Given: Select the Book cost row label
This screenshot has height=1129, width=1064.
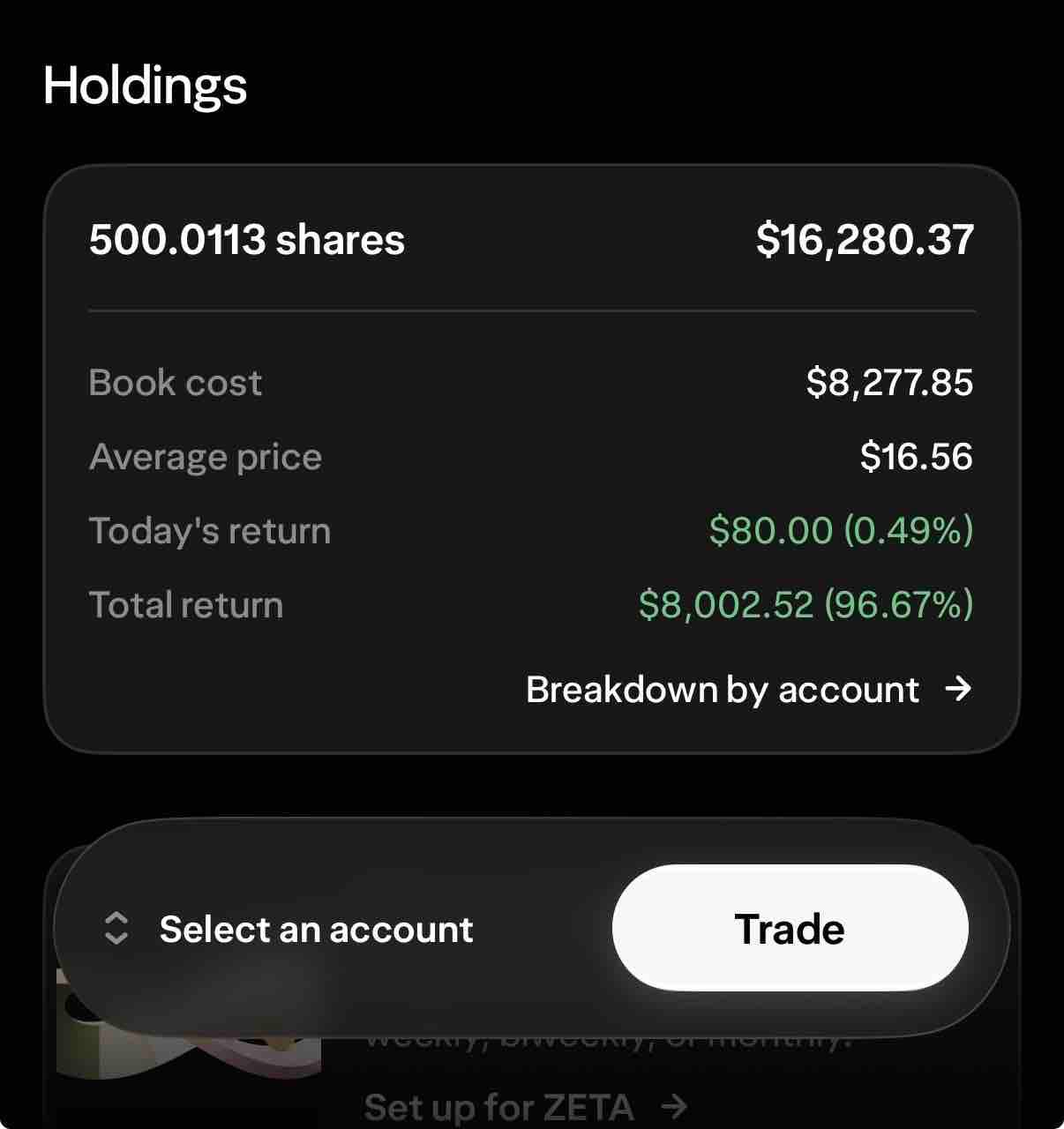Looking at the screenshot, I should [176, 383].
